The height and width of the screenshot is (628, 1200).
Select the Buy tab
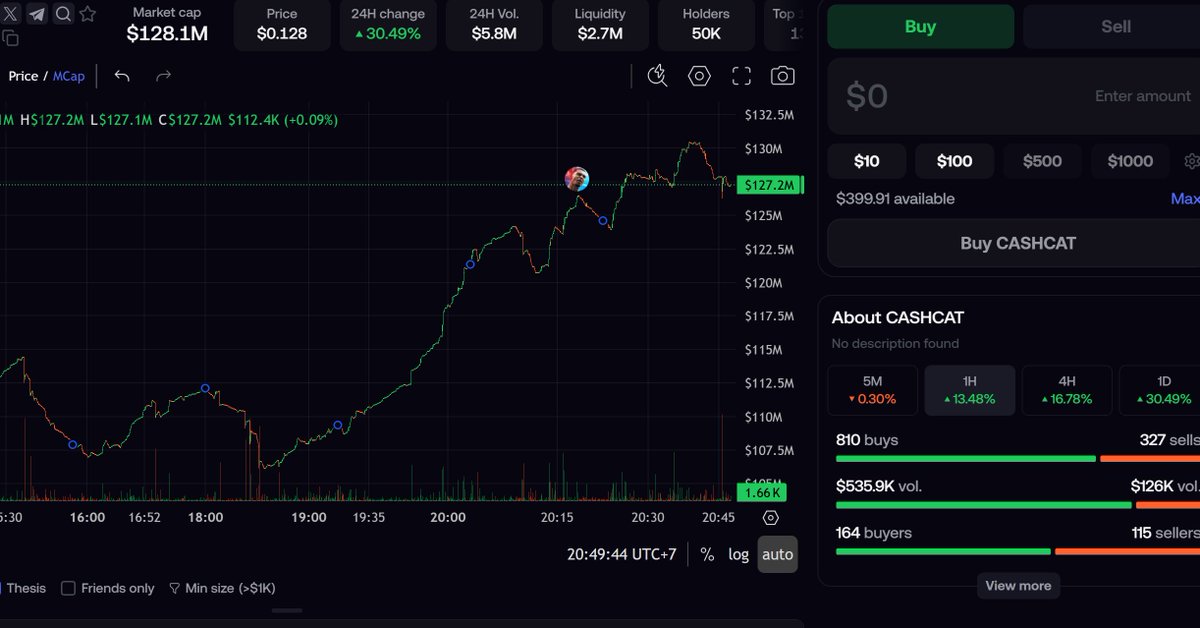click(x=920, y=27)
